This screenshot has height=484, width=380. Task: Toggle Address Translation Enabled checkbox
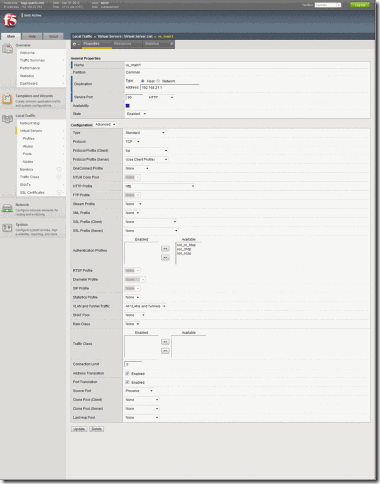(127, 373)
